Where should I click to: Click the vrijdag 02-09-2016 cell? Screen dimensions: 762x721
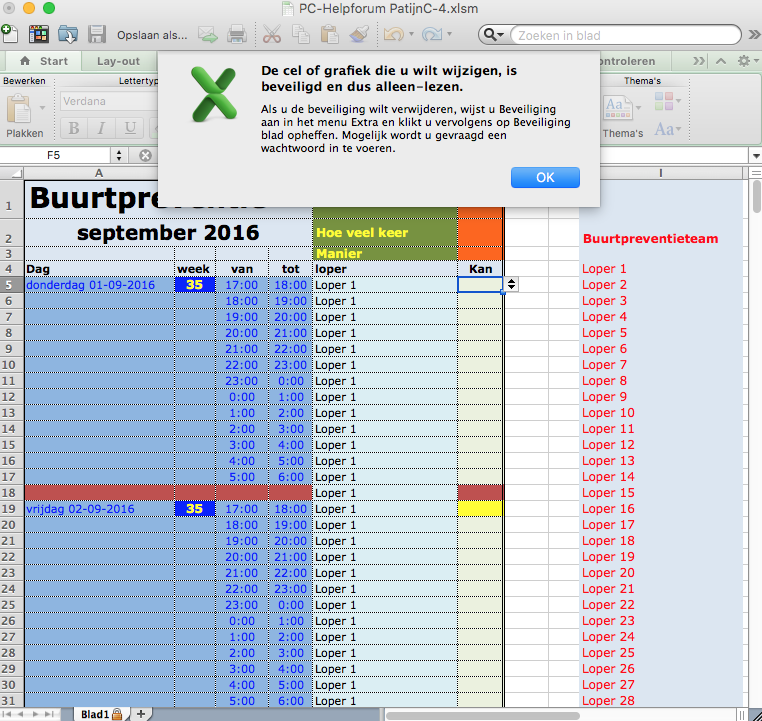(x=99, y=509)
